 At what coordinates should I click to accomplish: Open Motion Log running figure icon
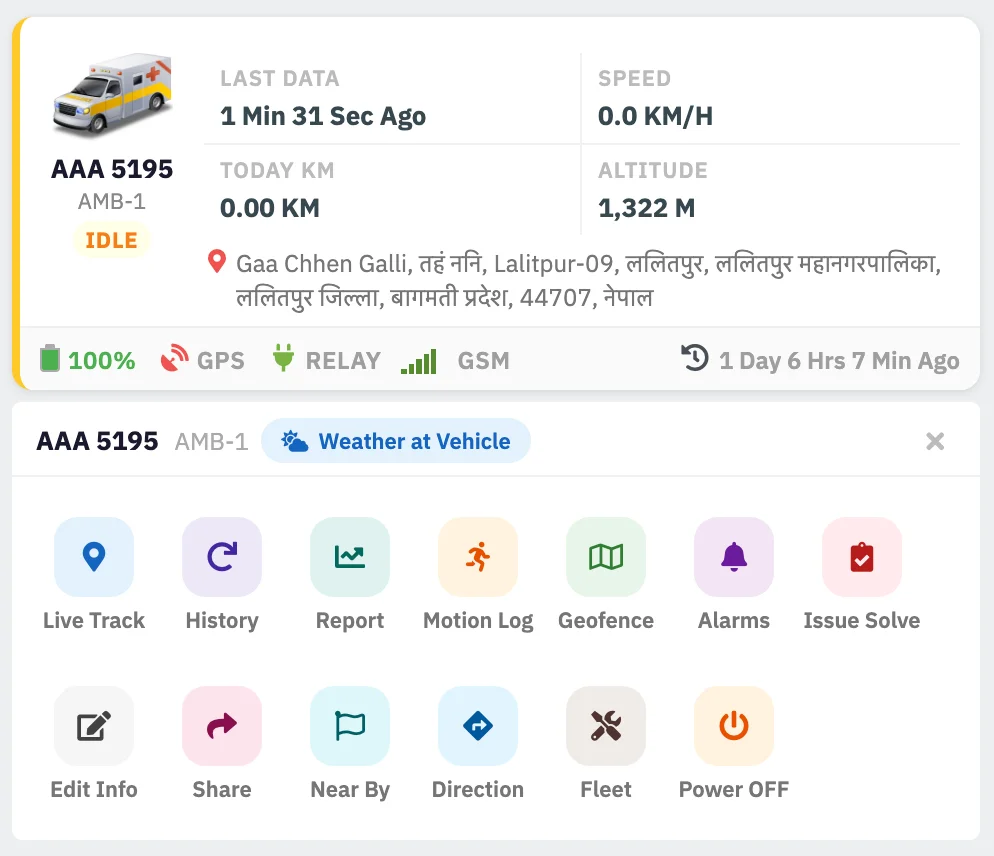pos(478,557)
